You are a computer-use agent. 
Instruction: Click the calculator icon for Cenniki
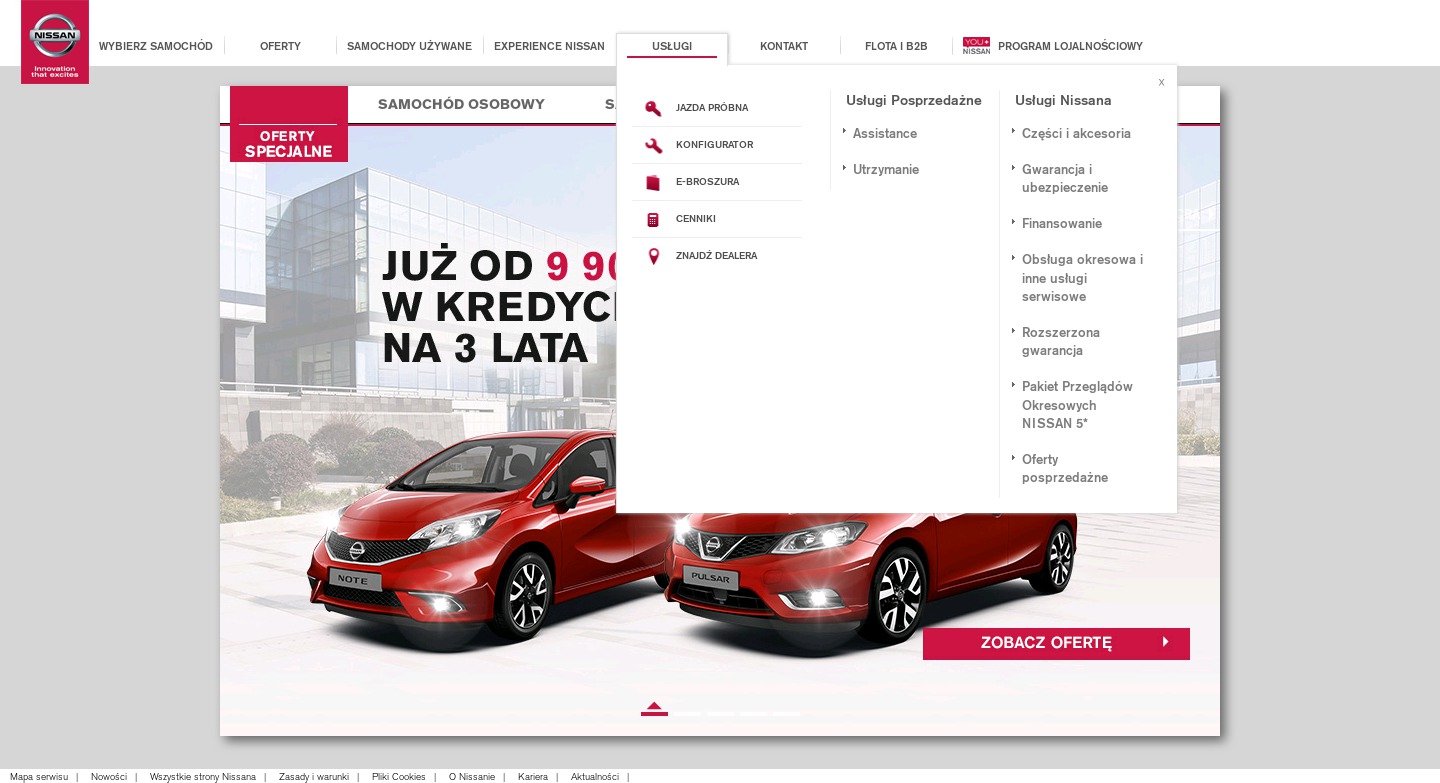coord(653,219)
